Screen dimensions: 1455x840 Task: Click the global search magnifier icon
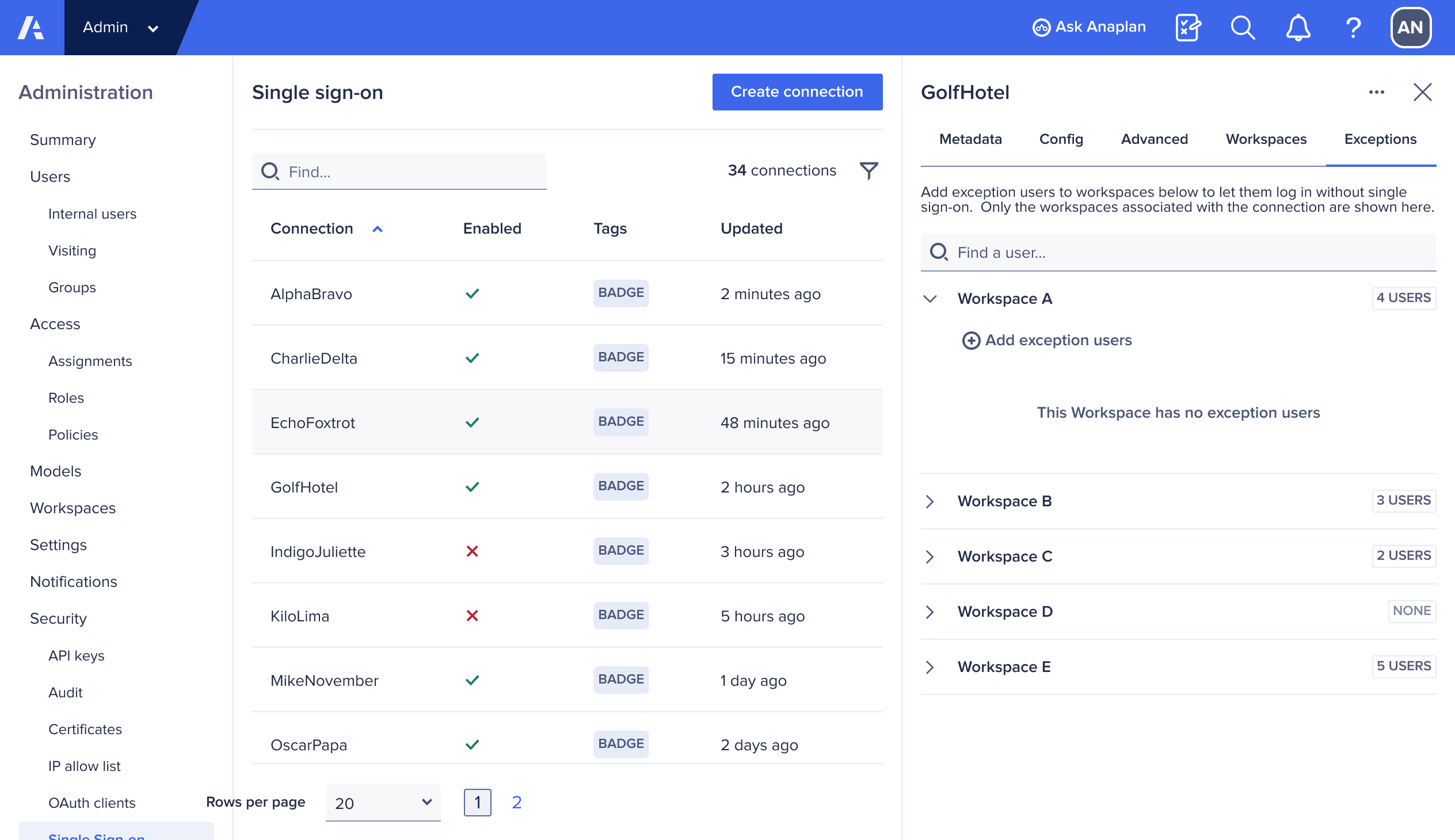point(1243,27)
